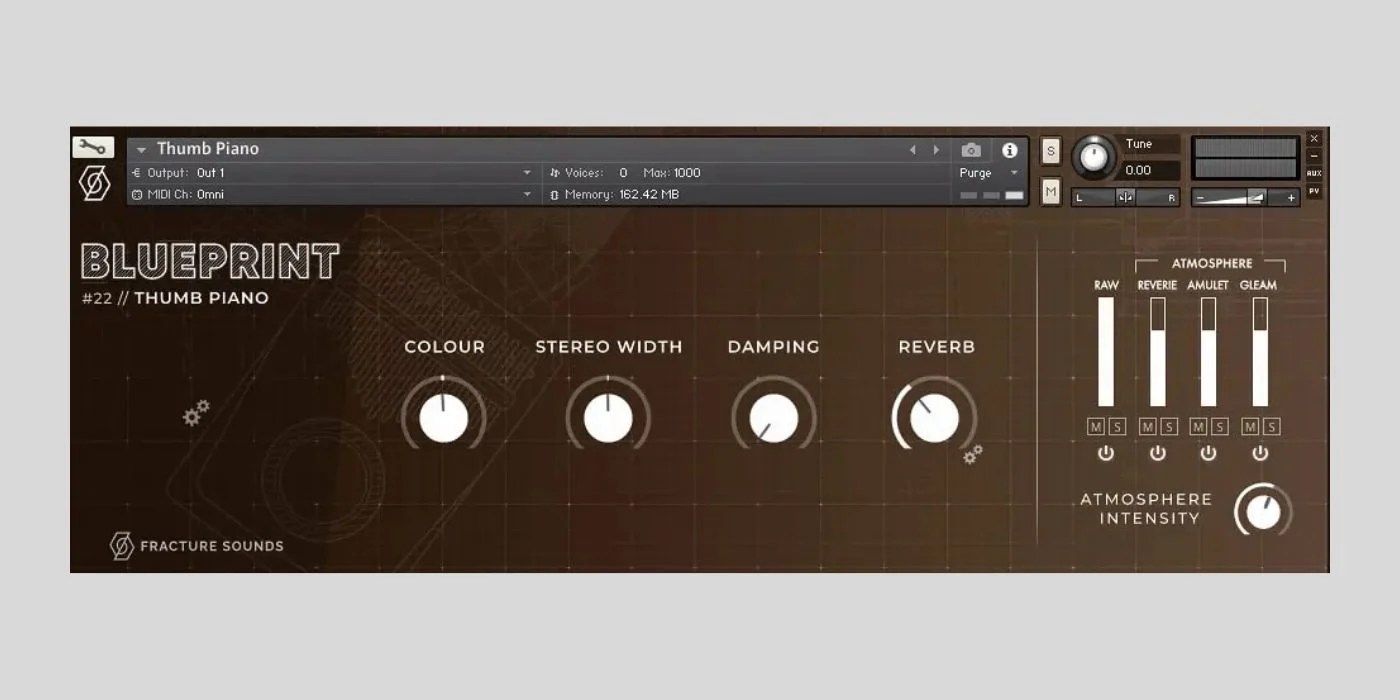
Task: Click the output level meter display
Action: click(x=1246, y=158)
